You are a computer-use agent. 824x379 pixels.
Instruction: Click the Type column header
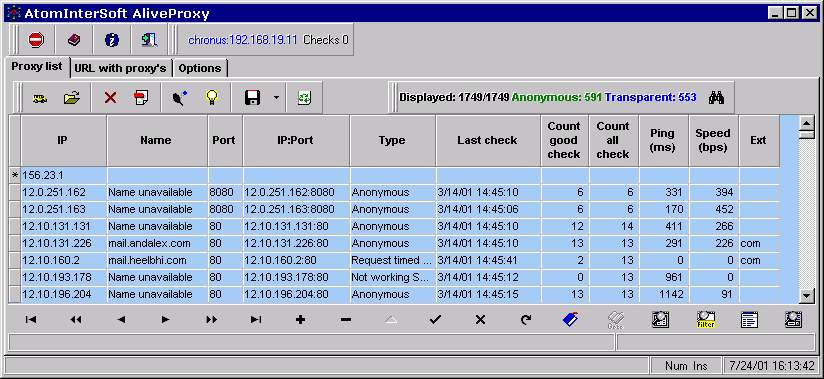392,140
